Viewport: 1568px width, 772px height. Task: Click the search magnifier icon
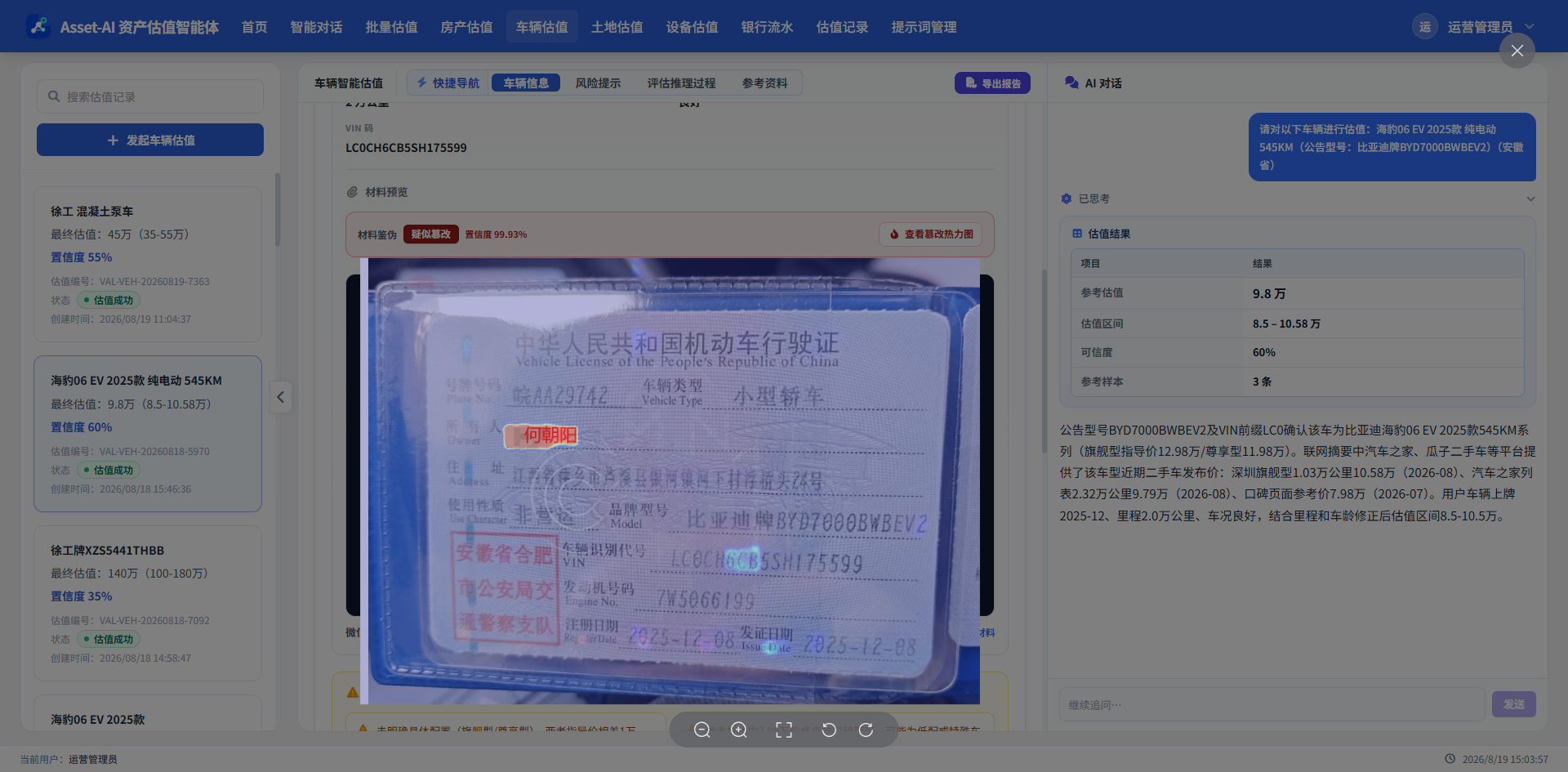tap(54, 96)
